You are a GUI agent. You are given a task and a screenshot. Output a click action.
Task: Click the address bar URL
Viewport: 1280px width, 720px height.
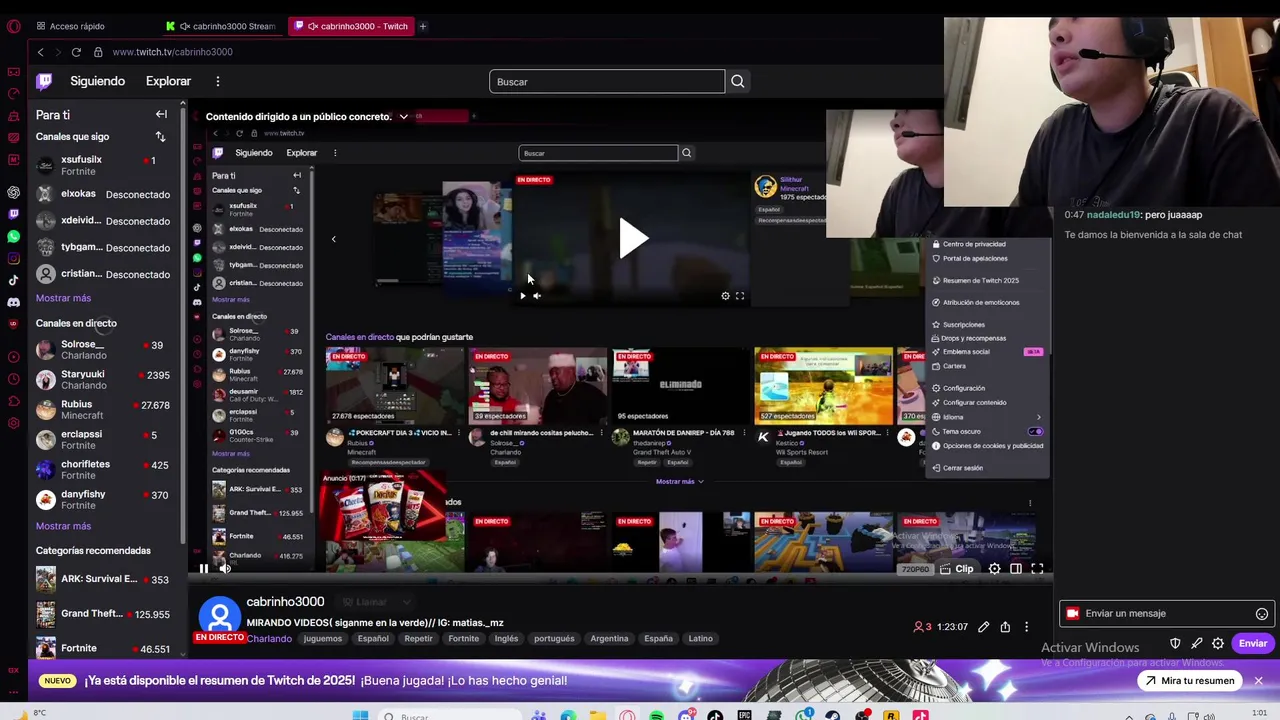(x=173, y=52)
